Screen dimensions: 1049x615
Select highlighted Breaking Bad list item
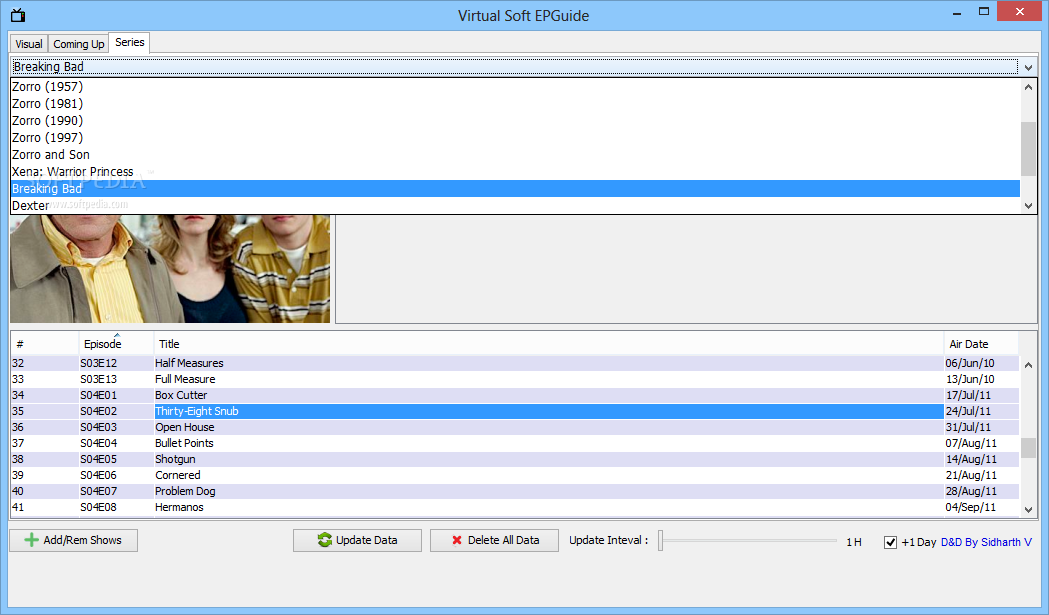(x=515, y=189)
